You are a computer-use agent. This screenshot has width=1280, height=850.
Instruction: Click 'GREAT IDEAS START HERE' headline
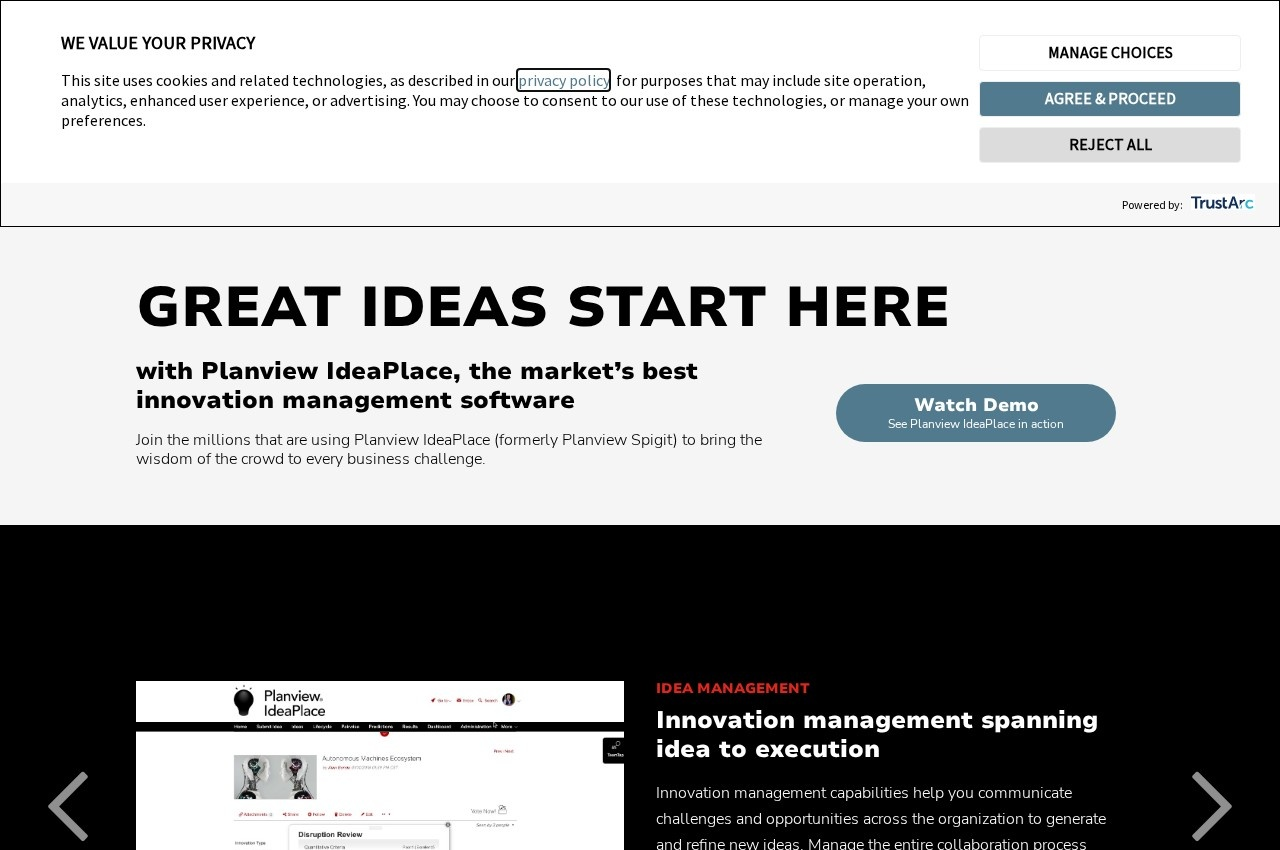click(543, 306)
